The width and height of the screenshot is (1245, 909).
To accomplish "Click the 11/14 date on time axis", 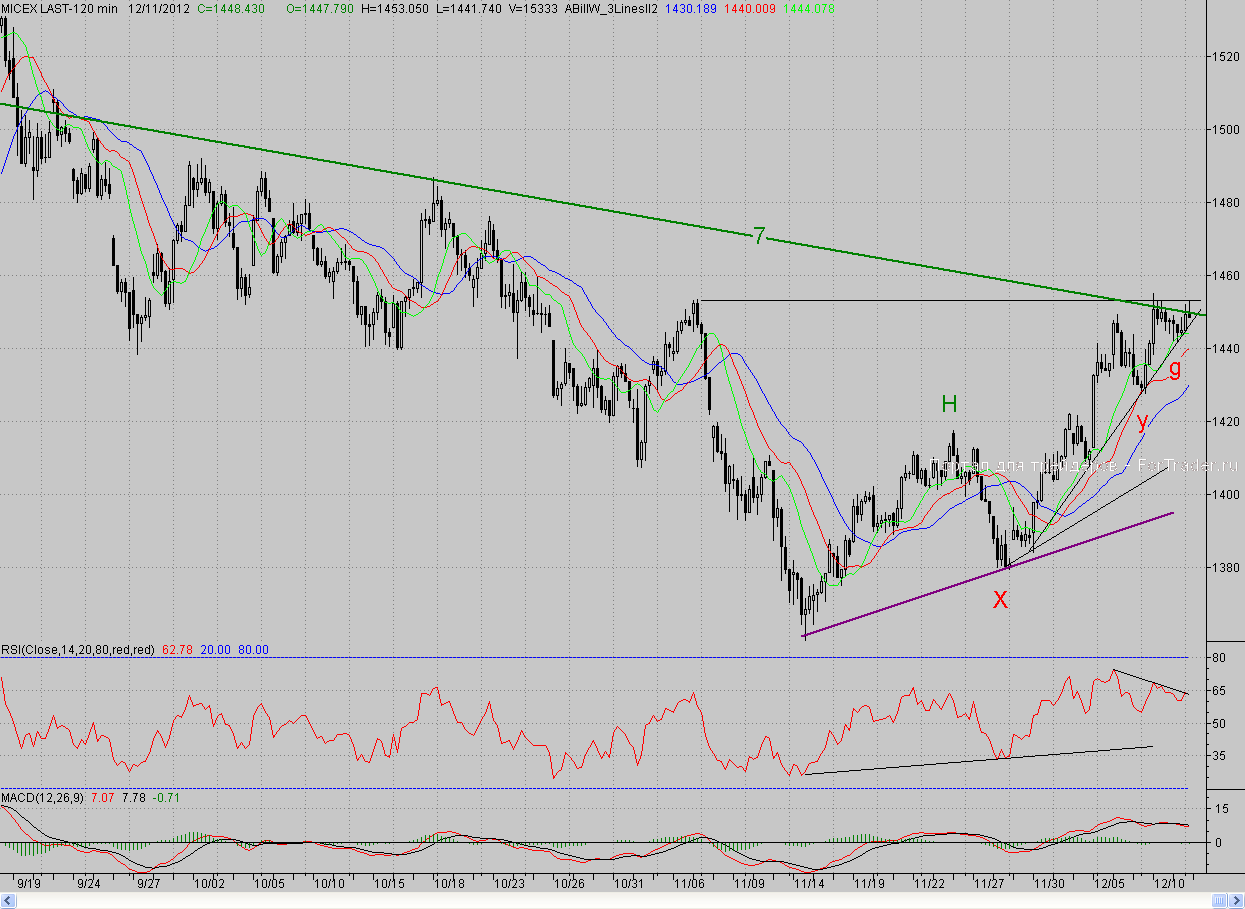I will 808,884.
